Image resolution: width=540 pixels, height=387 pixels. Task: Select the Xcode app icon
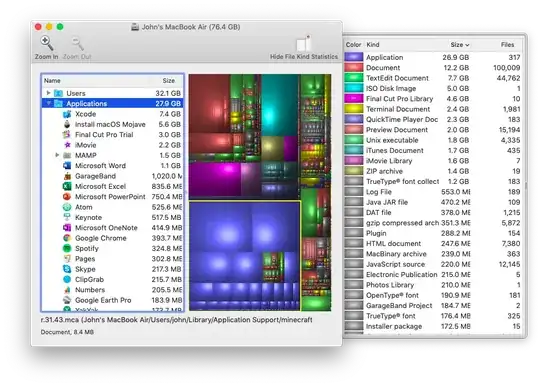click(x=67, y=114)
